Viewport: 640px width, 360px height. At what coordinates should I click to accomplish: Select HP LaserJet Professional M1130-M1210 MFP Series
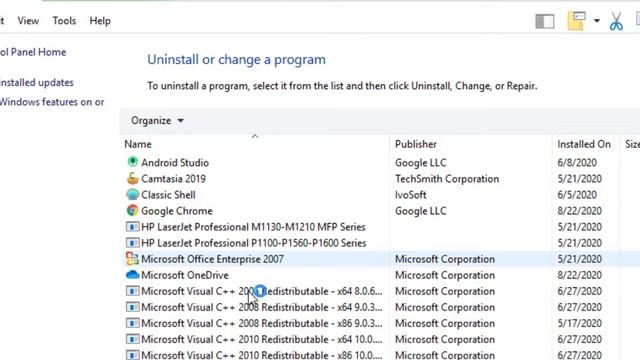(253, 227)
